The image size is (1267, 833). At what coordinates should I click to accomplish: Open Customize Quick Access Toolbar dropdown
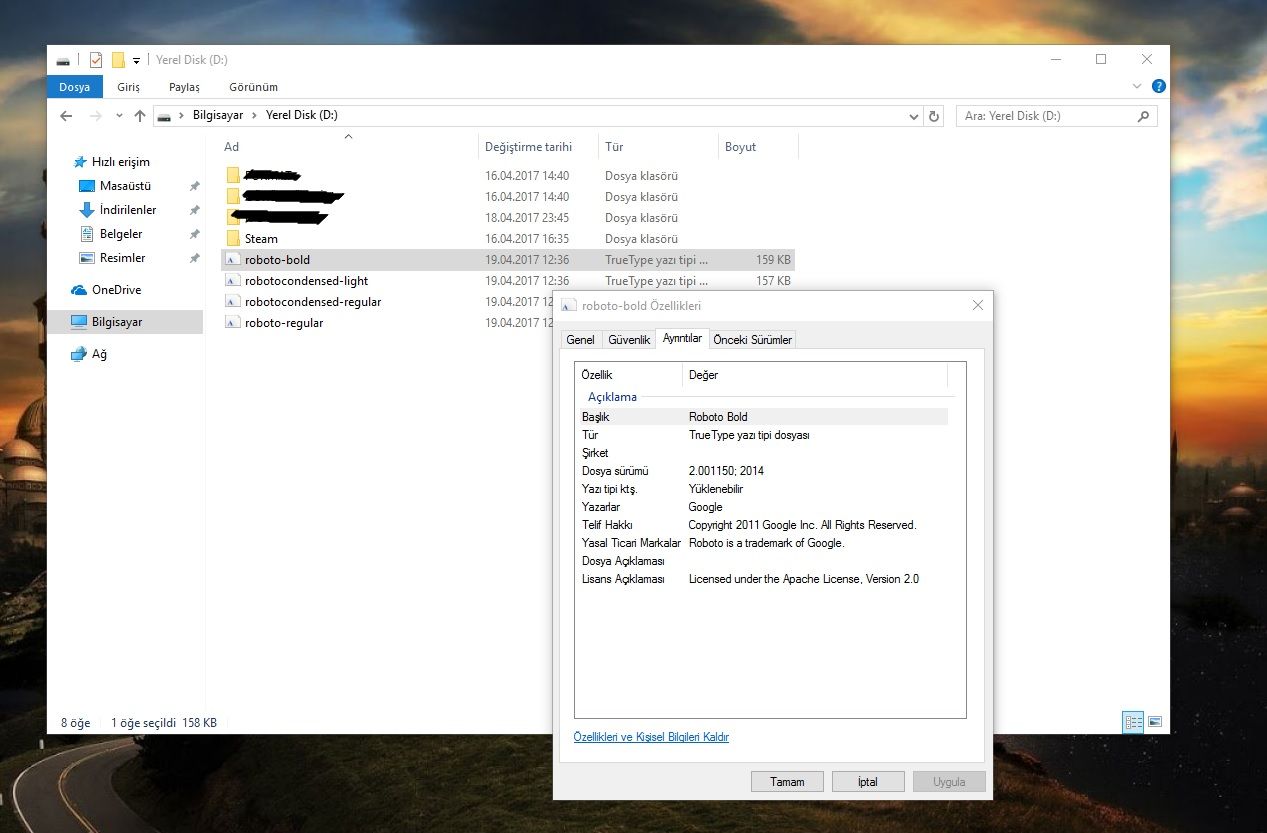(136, 60)
